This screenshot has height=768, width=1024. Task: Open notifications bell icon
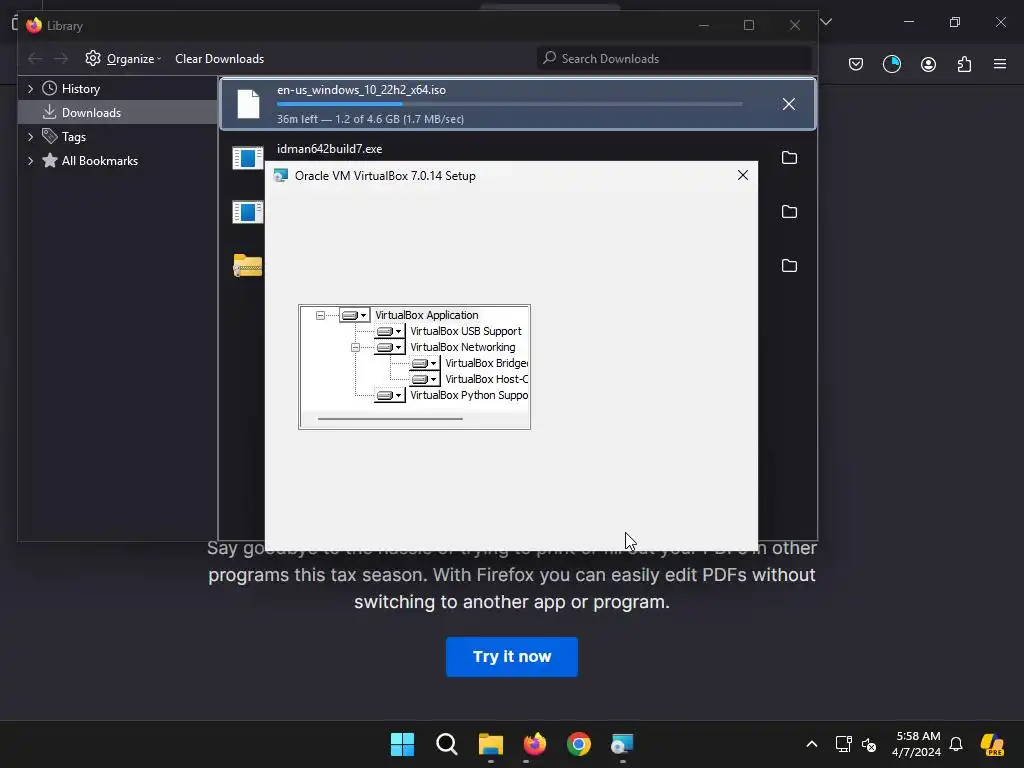point(956,744)
